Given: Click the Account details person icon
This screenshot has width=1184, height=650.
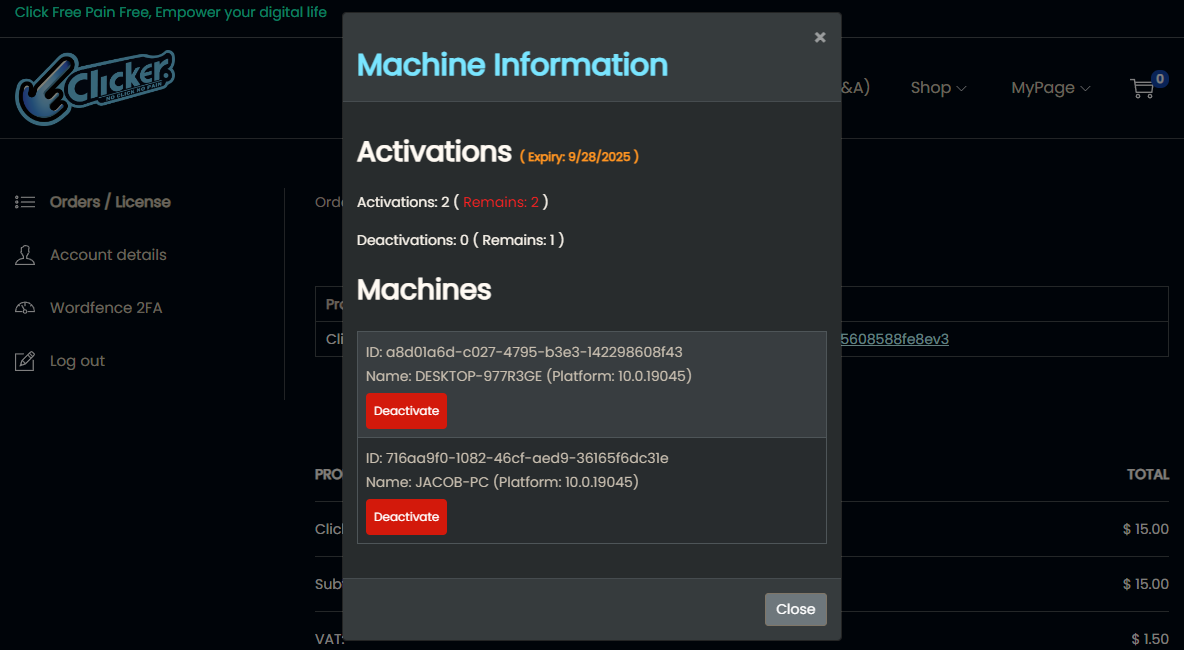Looking at the screenshot, I should [x=25, y=255].
